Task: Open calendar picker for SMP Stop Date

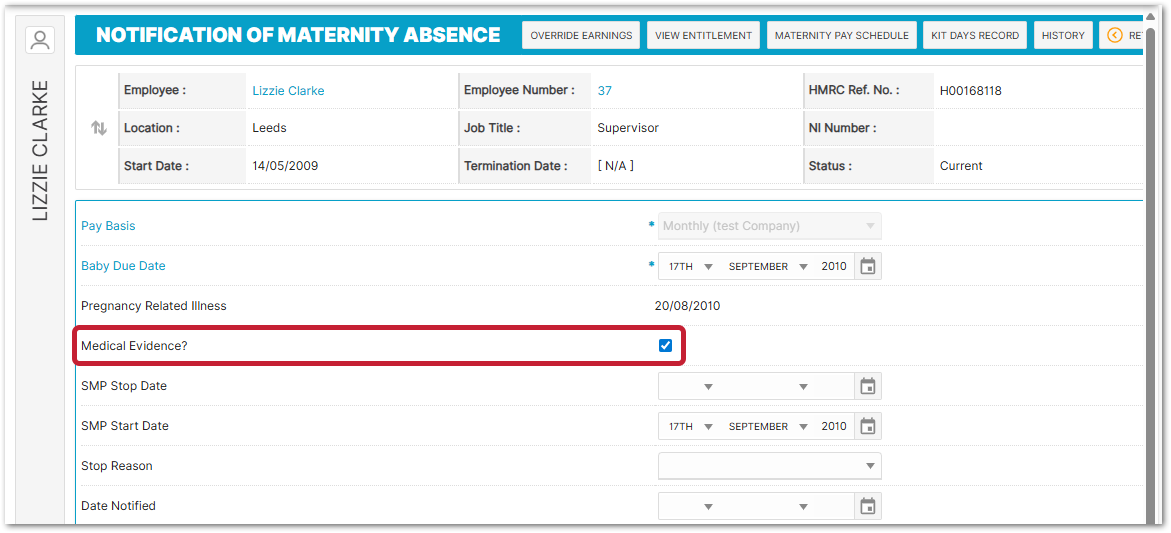Action: 868,386
